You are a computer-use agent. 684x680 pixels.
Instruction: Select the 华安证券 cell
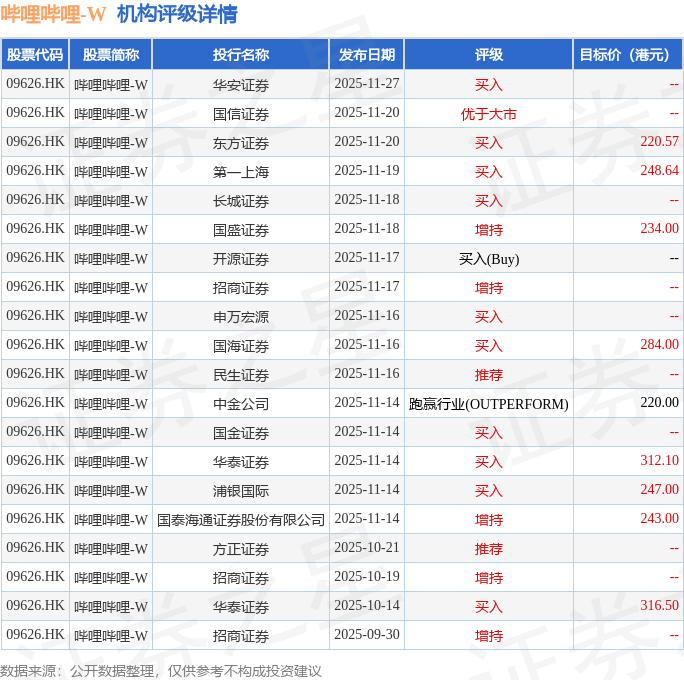tap(241, 85)
